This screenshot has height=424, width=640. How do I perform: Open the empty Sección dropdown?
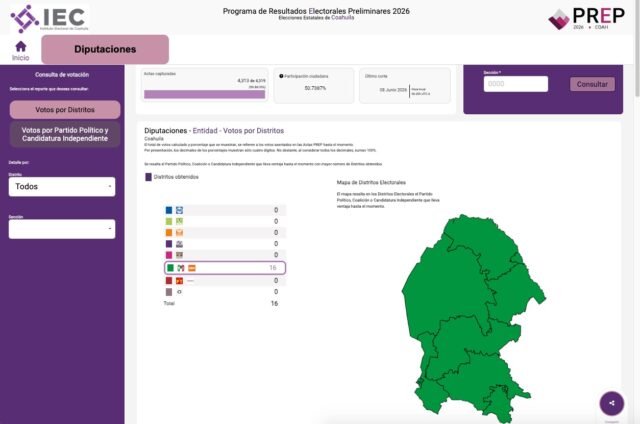tap(62, 229)
